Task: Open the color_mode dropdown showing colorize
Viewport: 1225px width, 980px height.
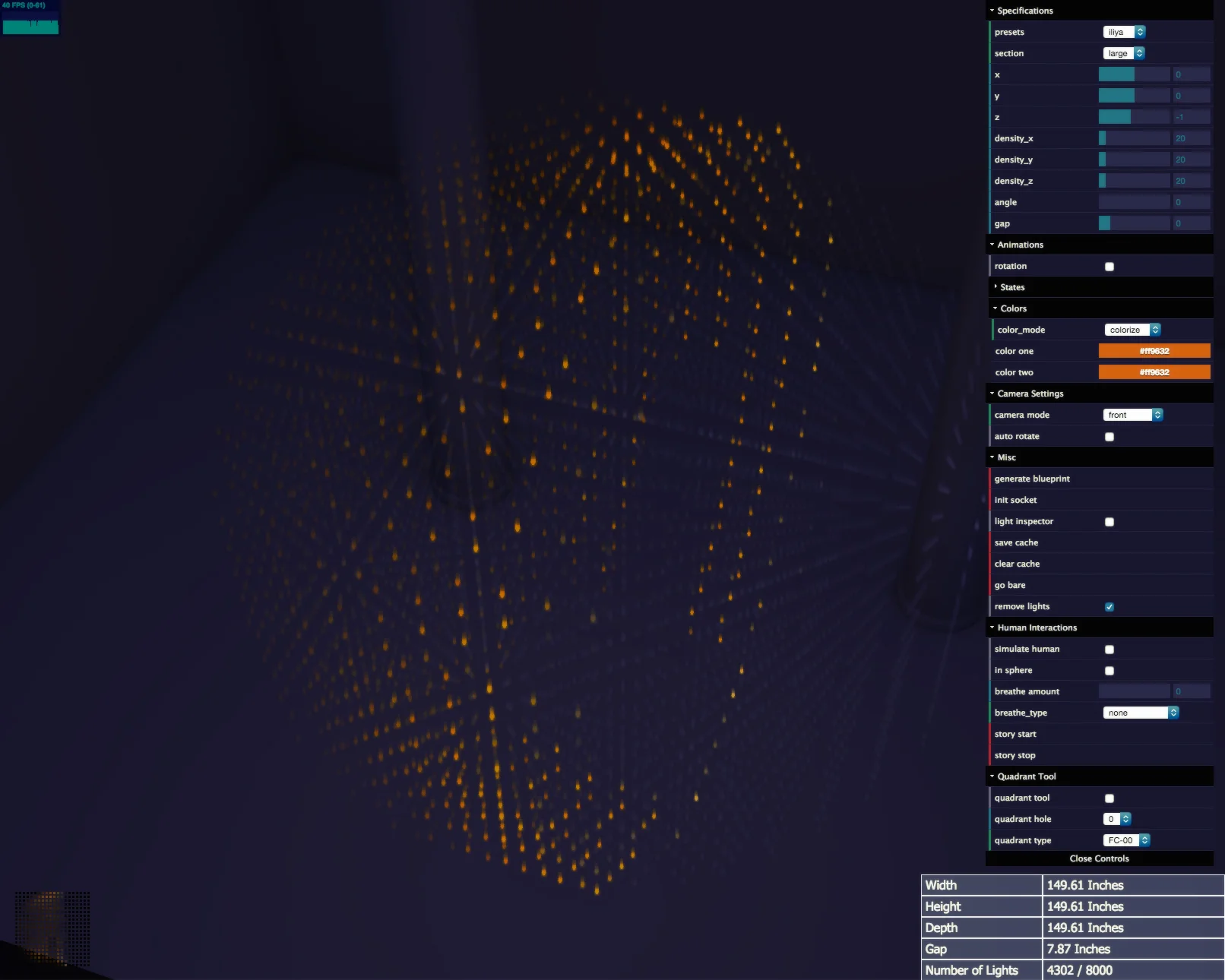Action: (x=1132, y=330)
